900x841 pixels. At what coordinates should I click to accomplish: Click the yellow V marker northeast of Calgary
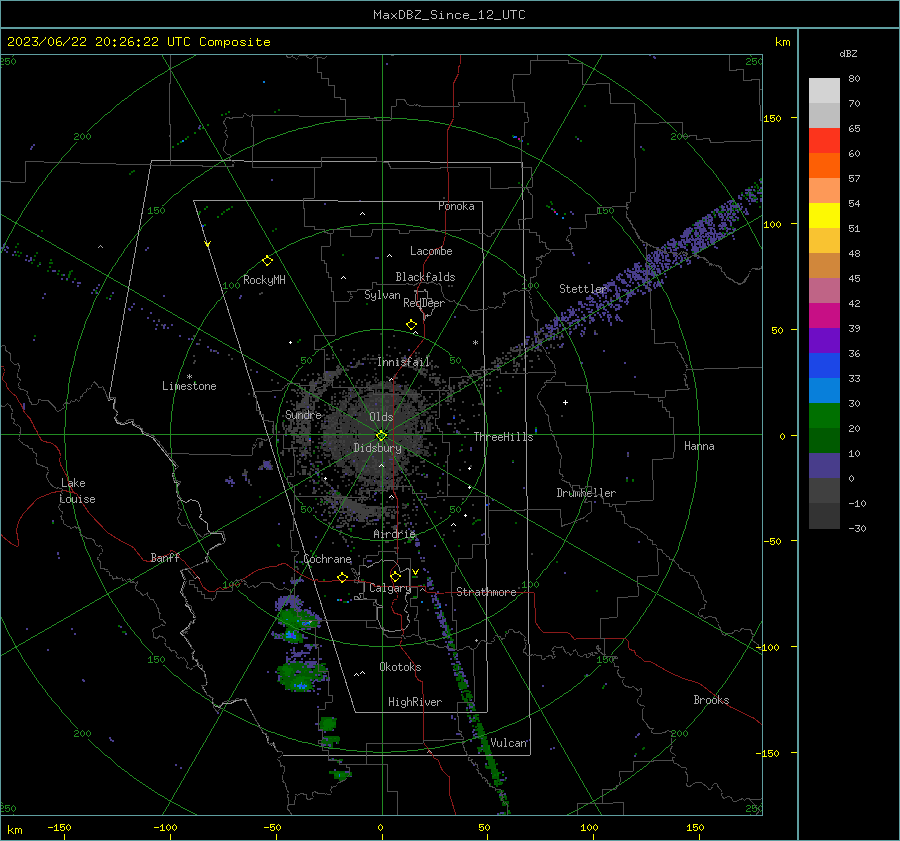pyautogui.click(x=415, y=572)
